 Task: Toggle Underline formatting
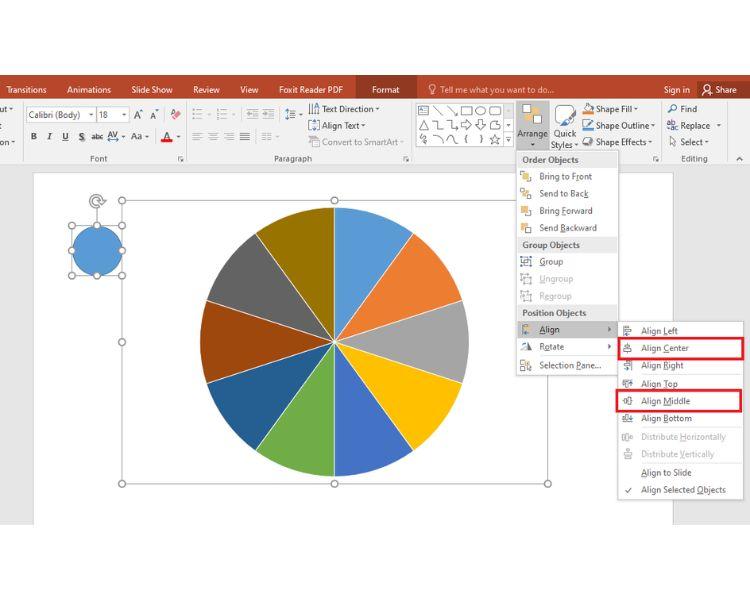(66, 137)
